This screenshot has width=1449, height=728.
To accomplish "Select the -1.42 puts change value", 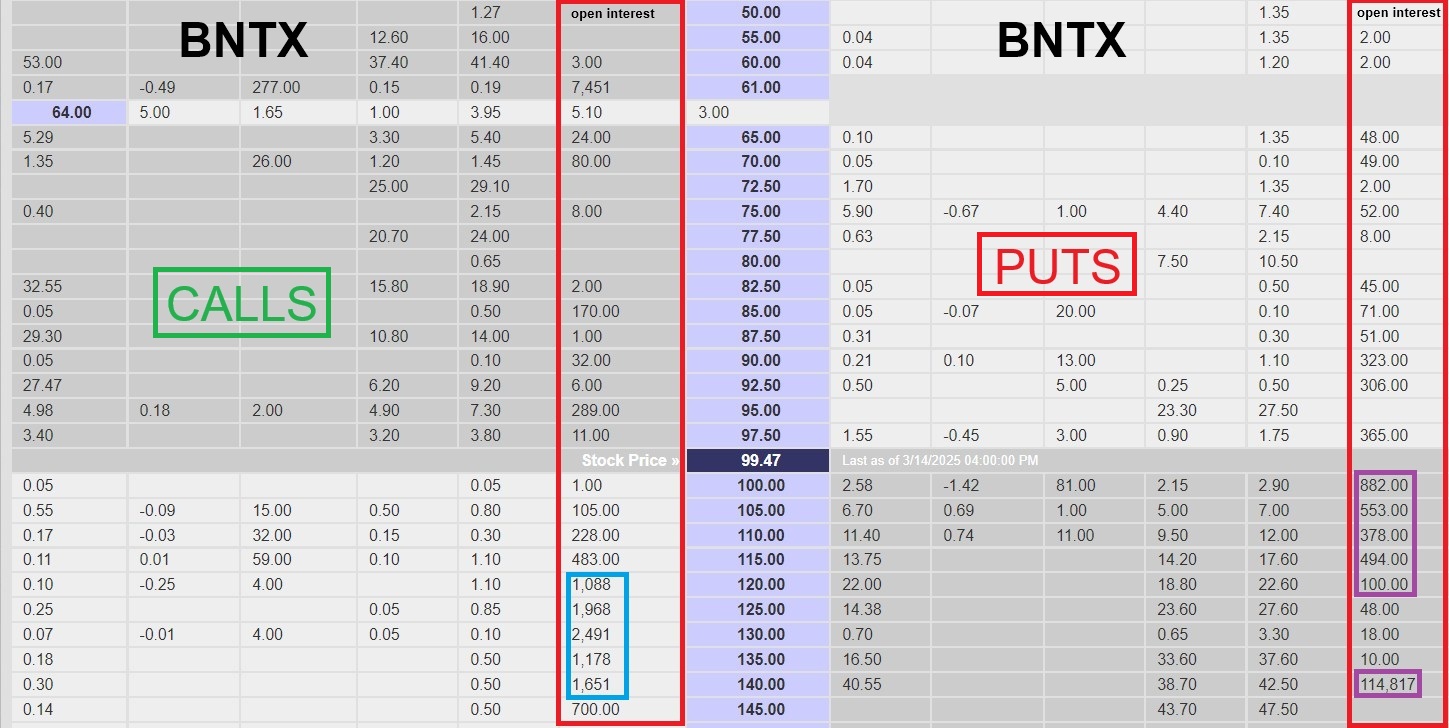I will coord(962,485).
